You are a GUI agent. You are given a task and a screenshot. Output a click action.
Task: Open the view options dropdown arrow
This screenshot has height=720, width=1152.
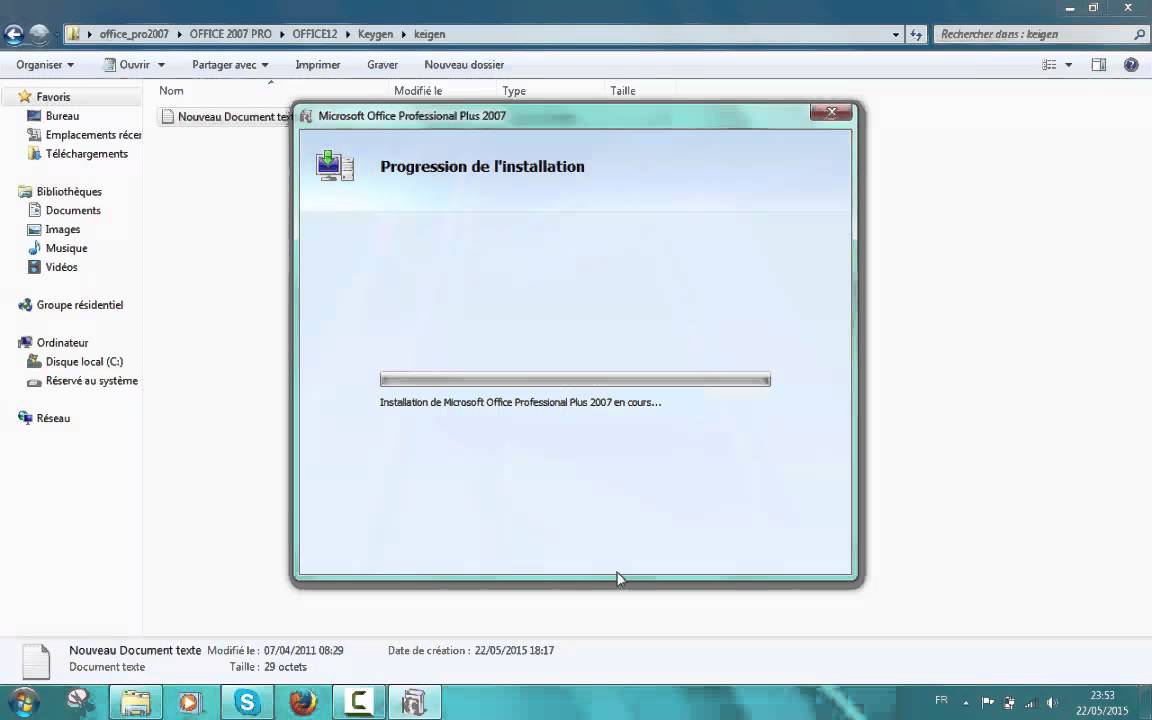tap(1068, 65)
